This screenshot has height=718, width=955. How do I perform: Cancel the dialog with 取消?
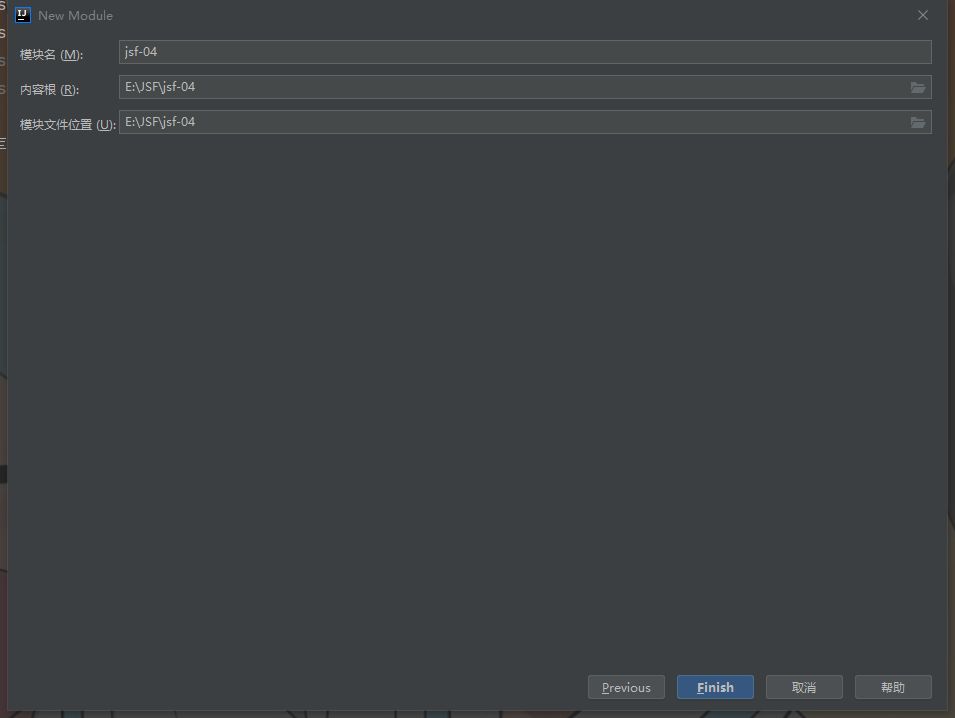pos(804,687)
